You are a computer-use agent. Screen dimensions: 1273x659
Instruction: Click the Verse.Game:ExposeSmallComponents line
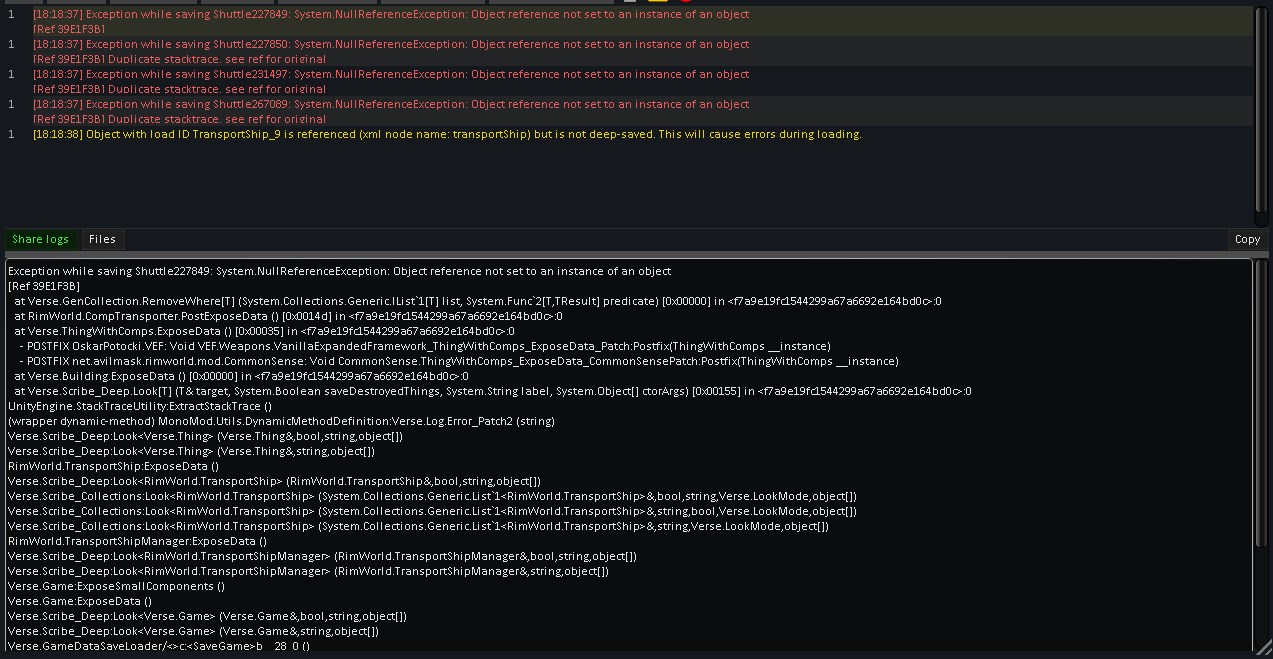tap(117, 586)
